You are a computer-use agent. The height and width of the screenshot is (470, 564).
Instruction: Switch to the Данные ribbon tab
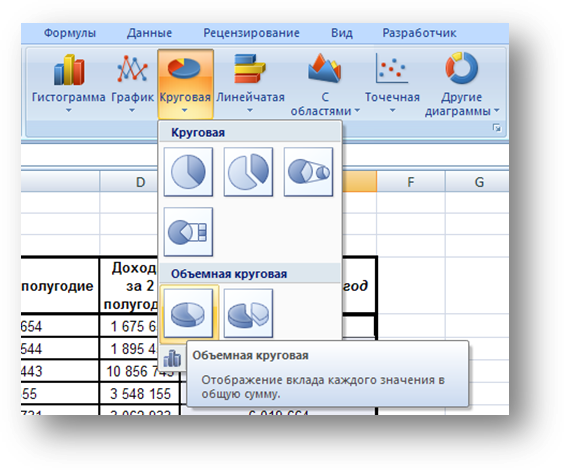point(149,33)
